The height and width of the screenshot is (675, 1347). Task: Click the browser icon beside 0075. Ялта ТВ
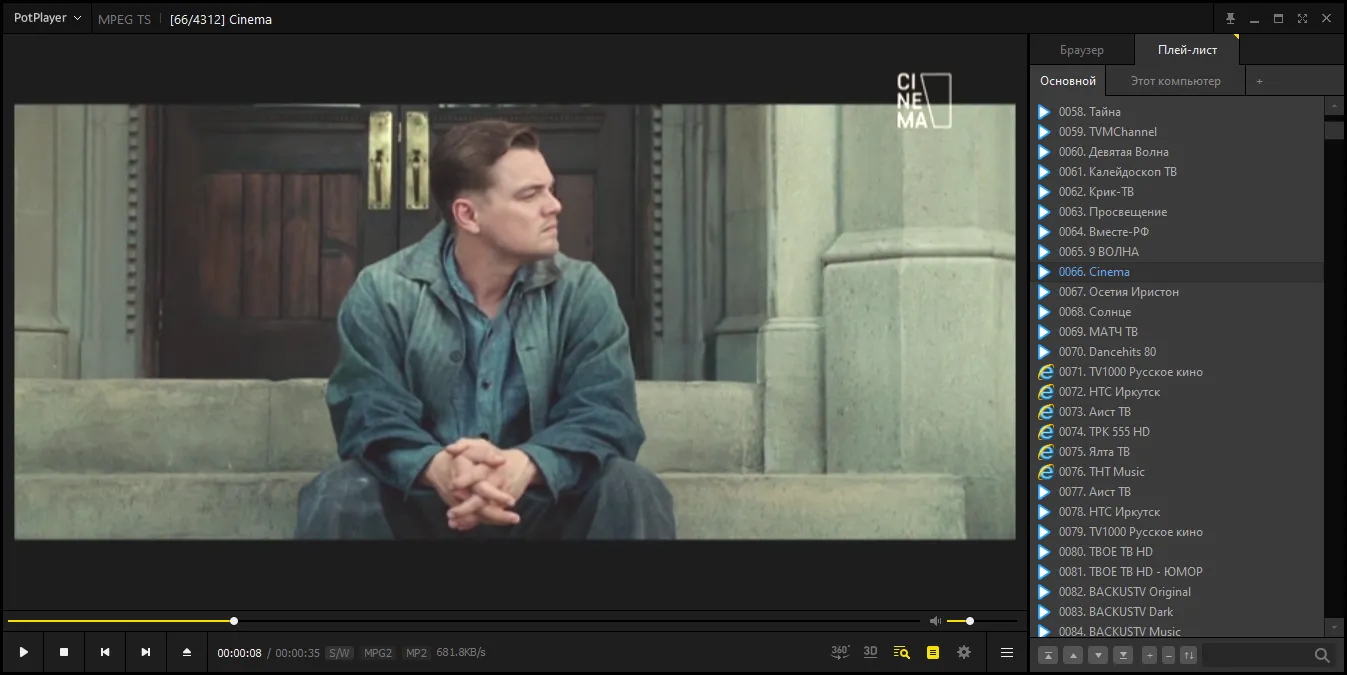pos(1046,452)
